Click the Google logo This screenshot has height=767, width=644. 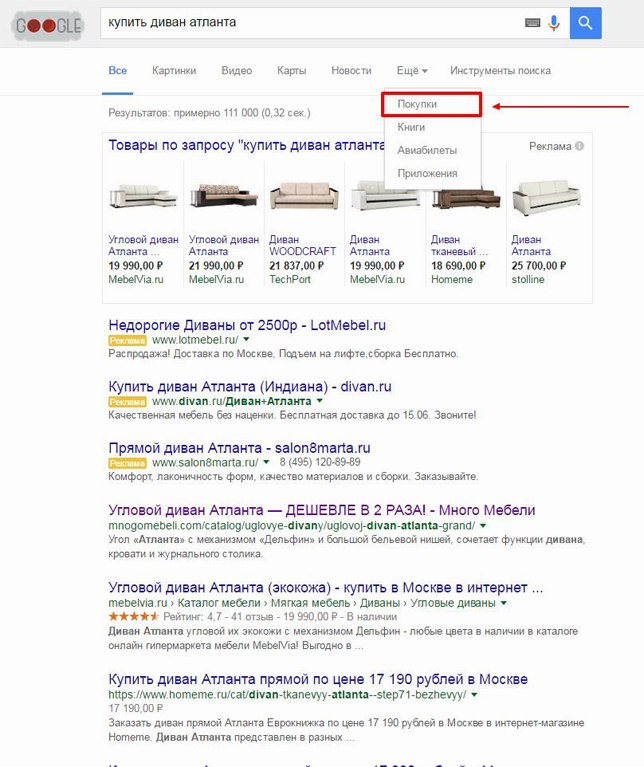47,25
